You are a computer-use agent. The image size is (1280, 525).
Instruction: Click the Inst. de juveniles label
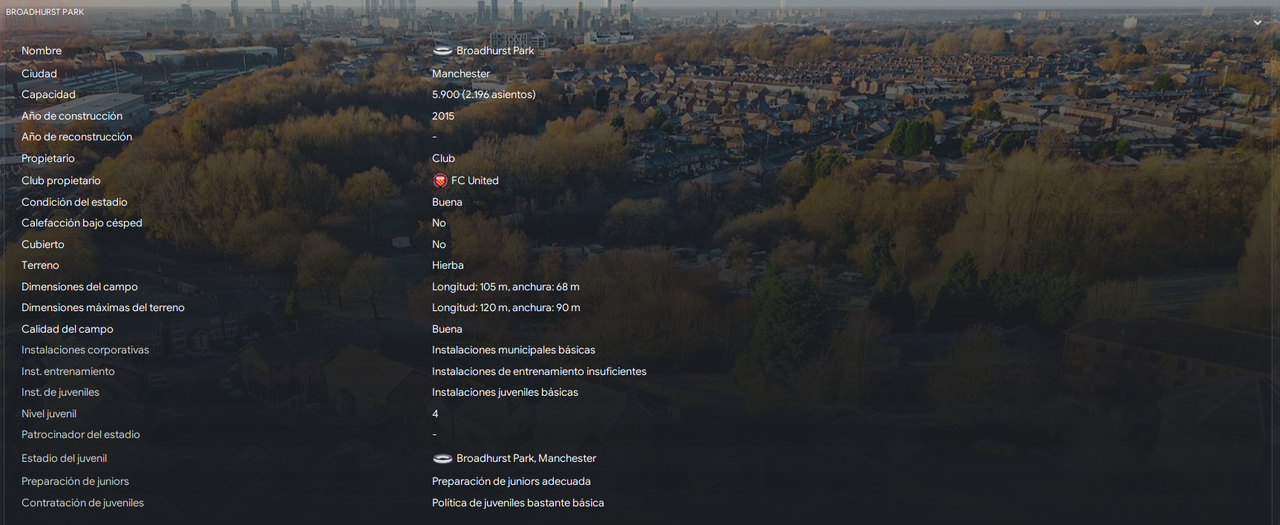60,392
